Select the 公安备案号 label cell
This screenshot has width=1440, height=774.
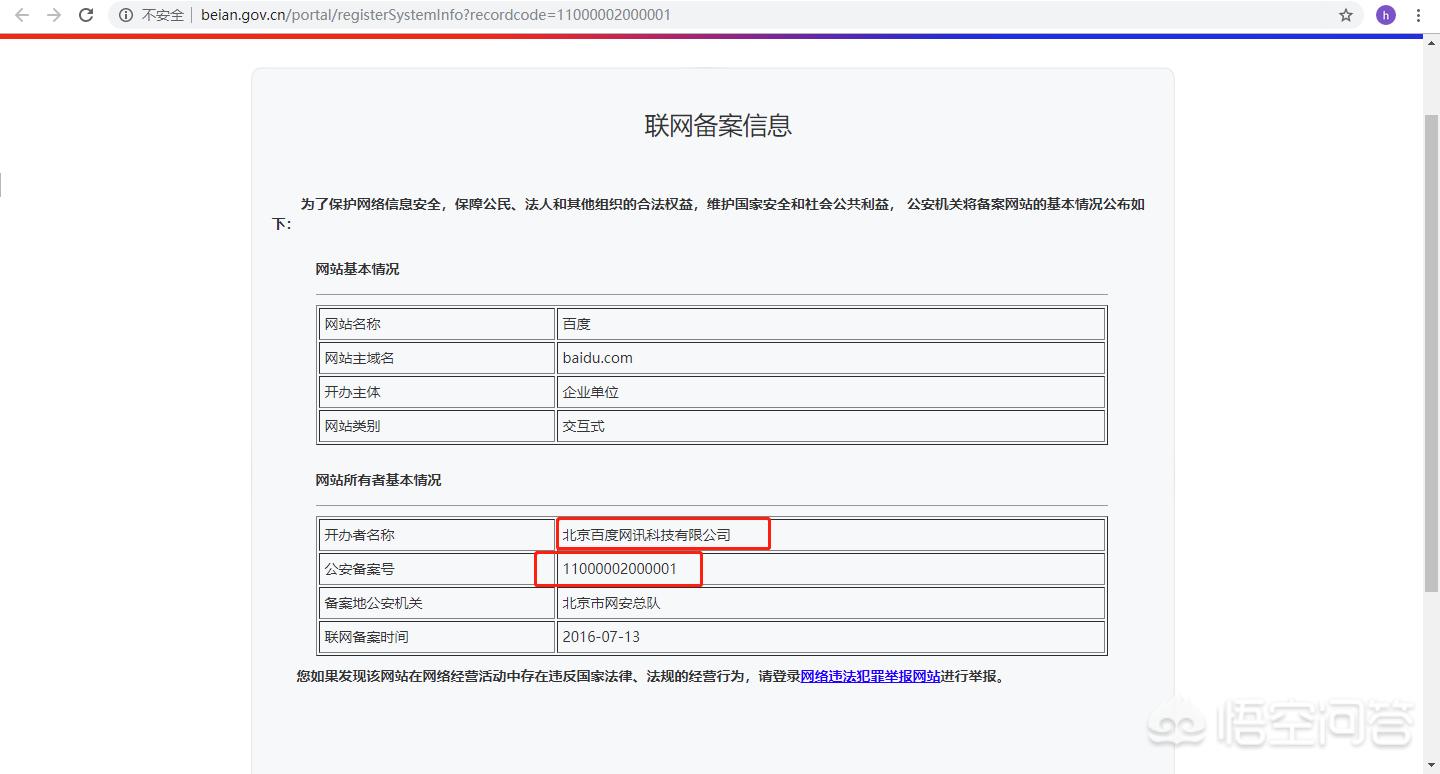coord(437,569)
